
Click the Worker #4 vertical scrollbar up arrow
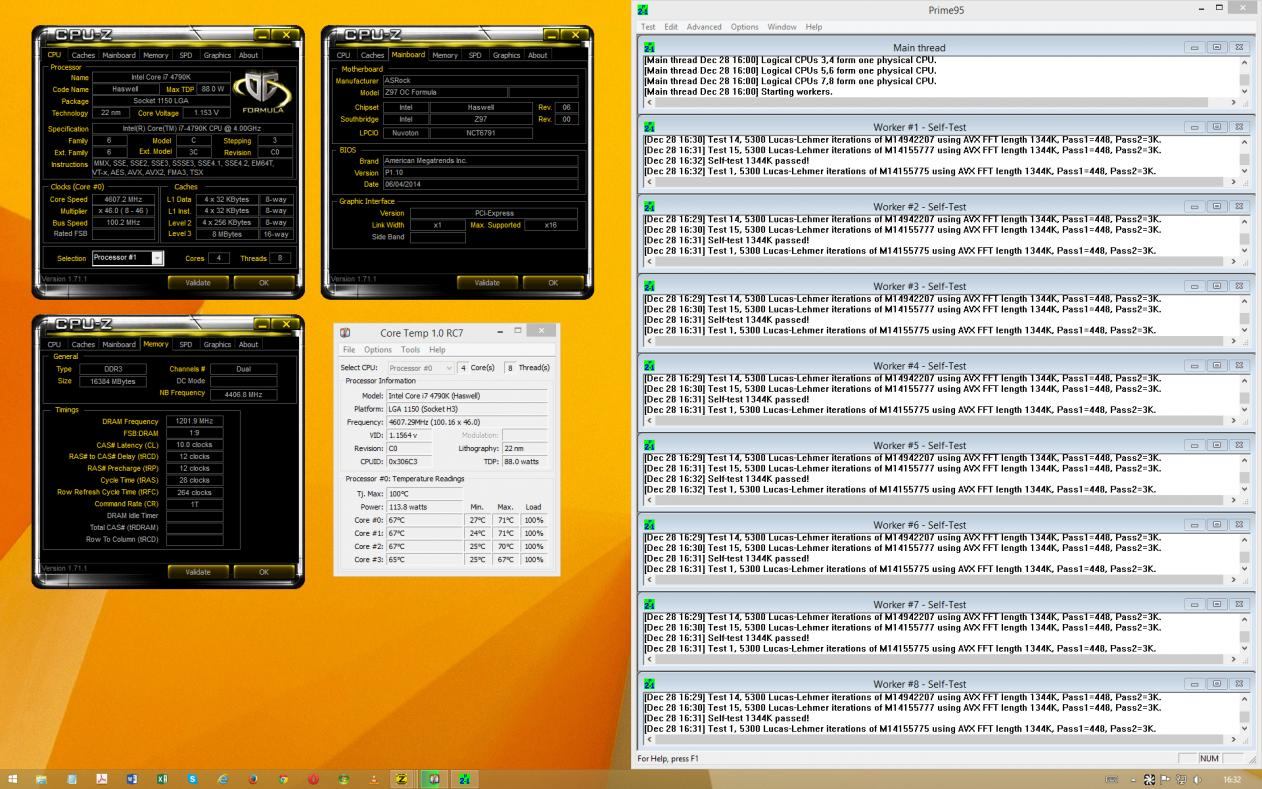1245,381
